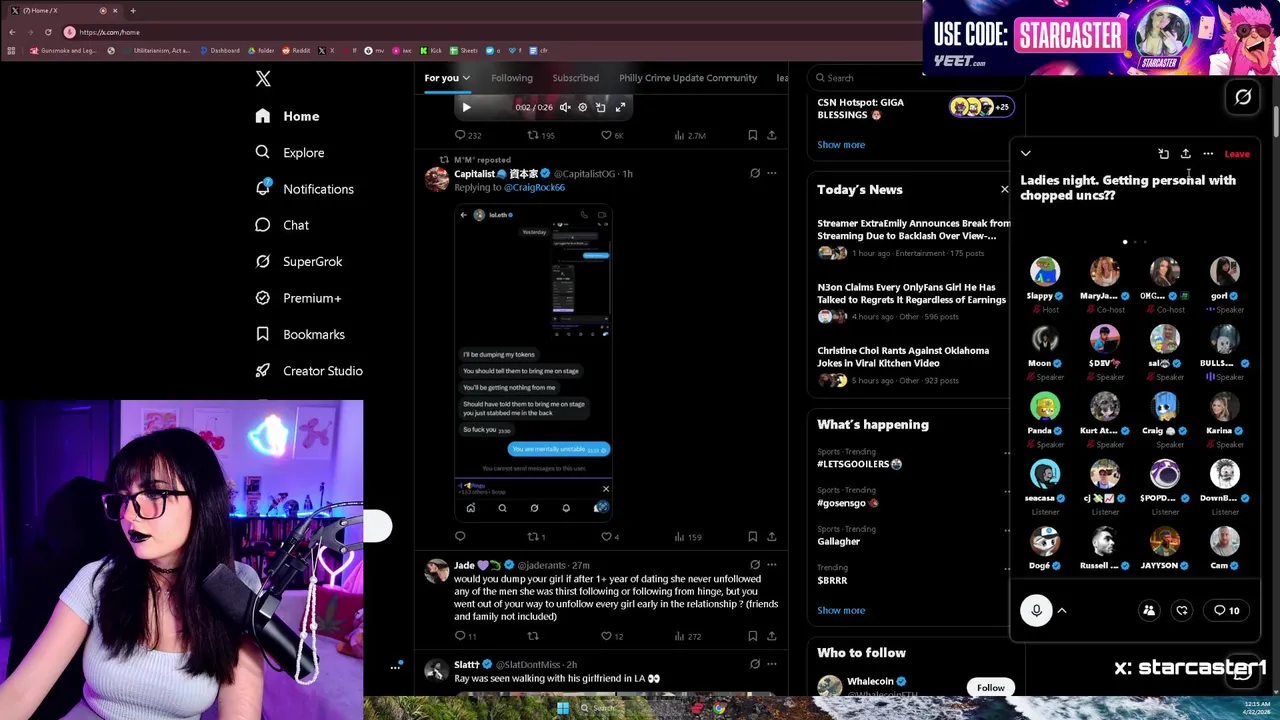
Task: Open Bookmarks in the sidebar
Action: click(299, 334)
